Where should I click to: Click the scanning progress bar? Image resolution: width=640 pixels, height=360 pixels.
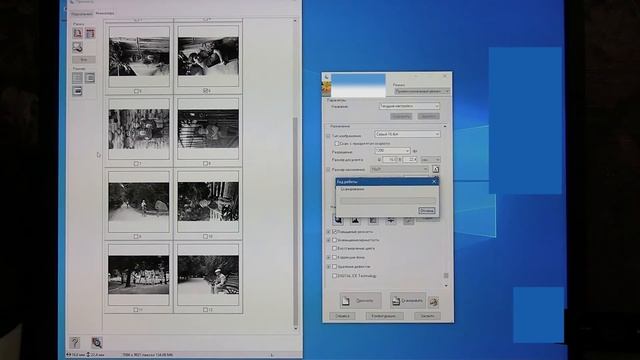click(387, 201)
